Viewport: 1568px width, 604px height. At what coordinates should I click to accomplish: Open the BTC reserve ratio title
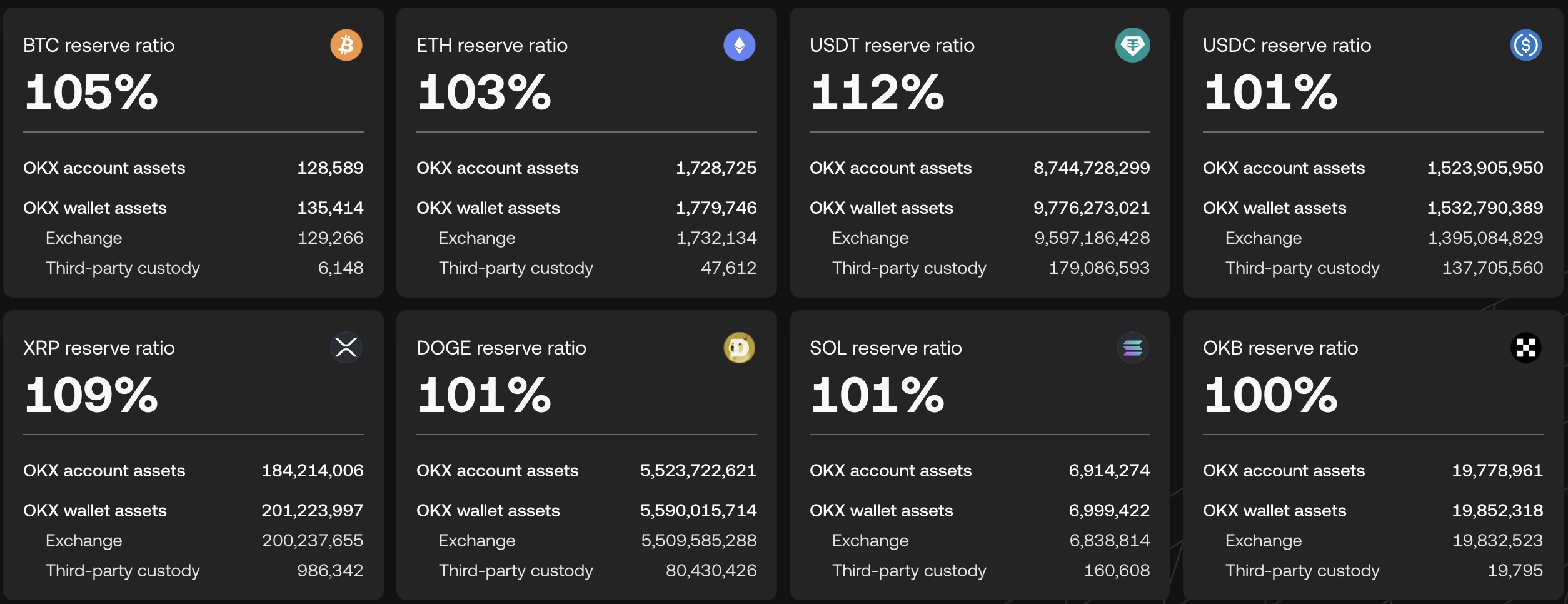pos(99,45)
